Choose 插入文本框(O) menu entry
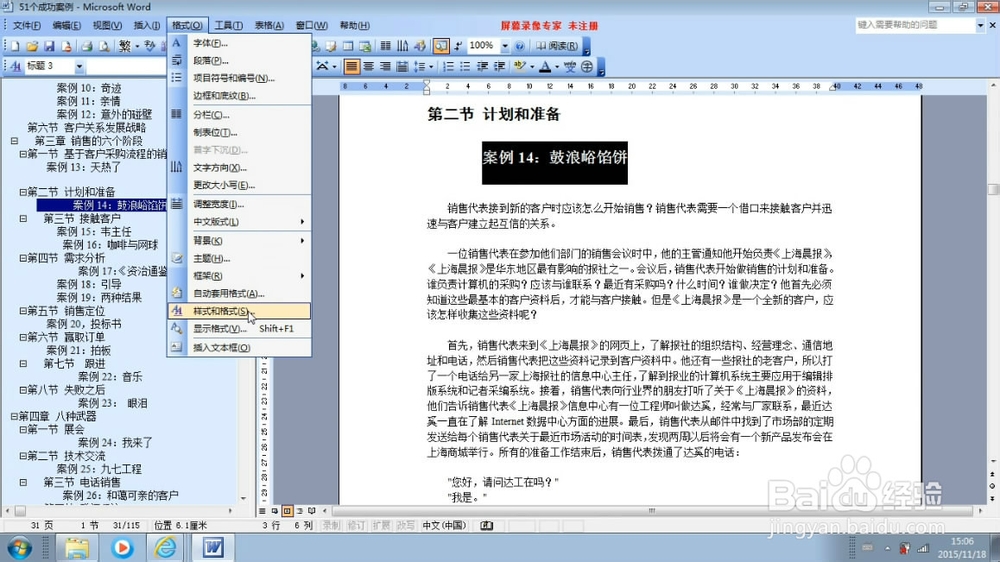This screenshot has height=562, width=1000. 239,348
